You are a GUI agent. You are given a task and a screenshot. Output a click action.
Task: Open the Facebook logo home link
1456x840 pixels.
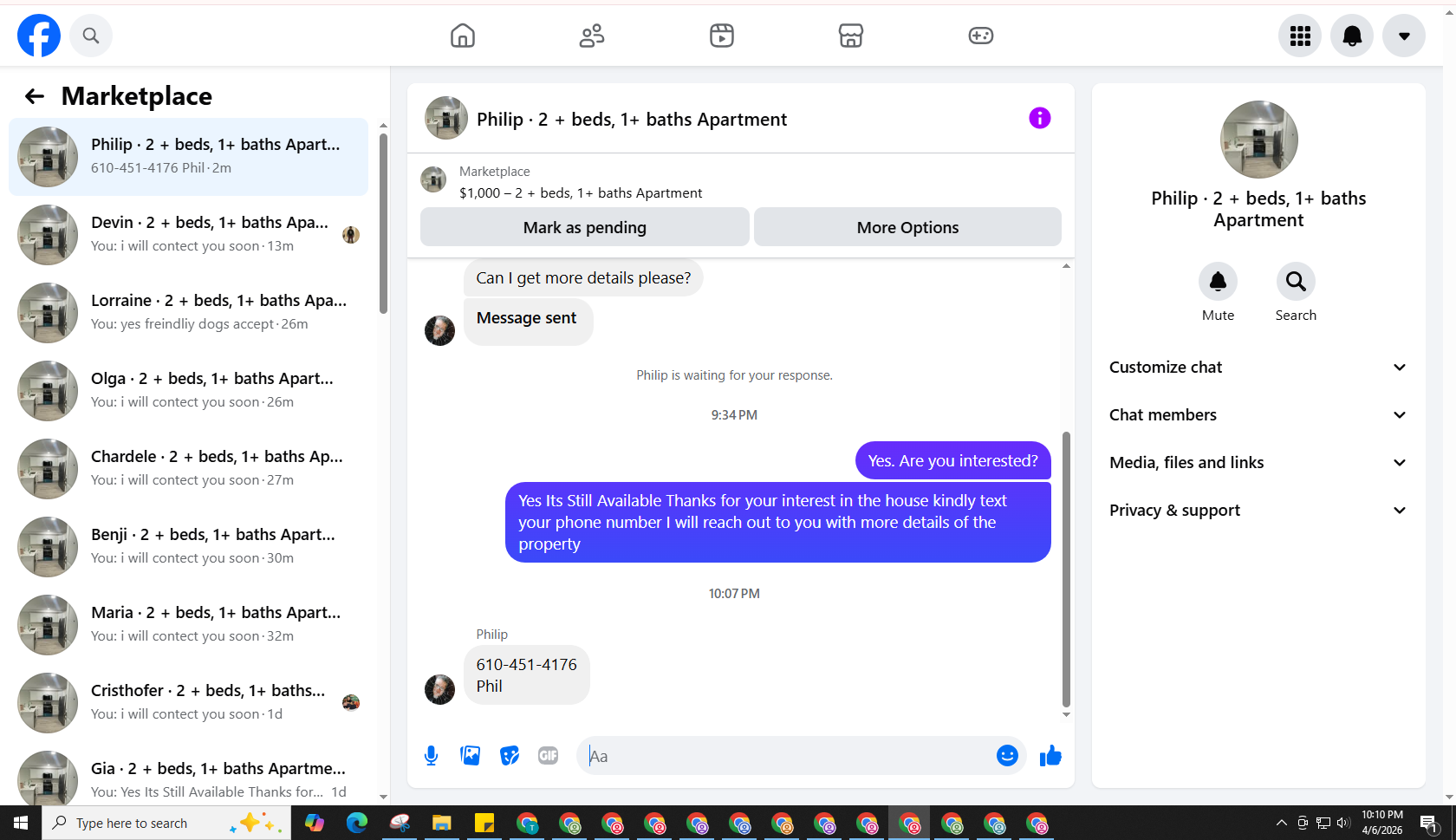(39, 36)
